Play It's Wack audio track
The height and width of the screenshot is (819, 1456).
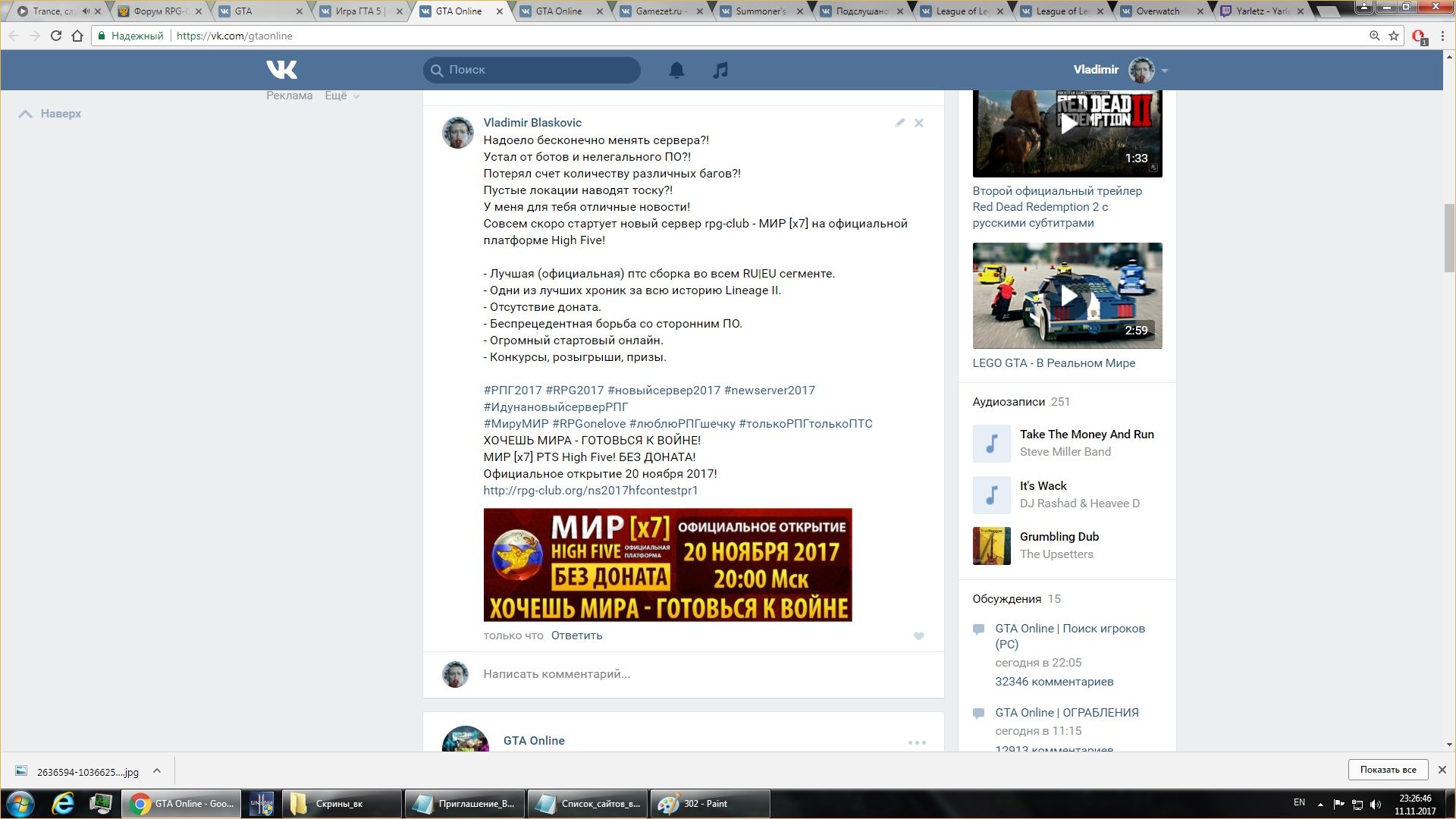point(991,495)
